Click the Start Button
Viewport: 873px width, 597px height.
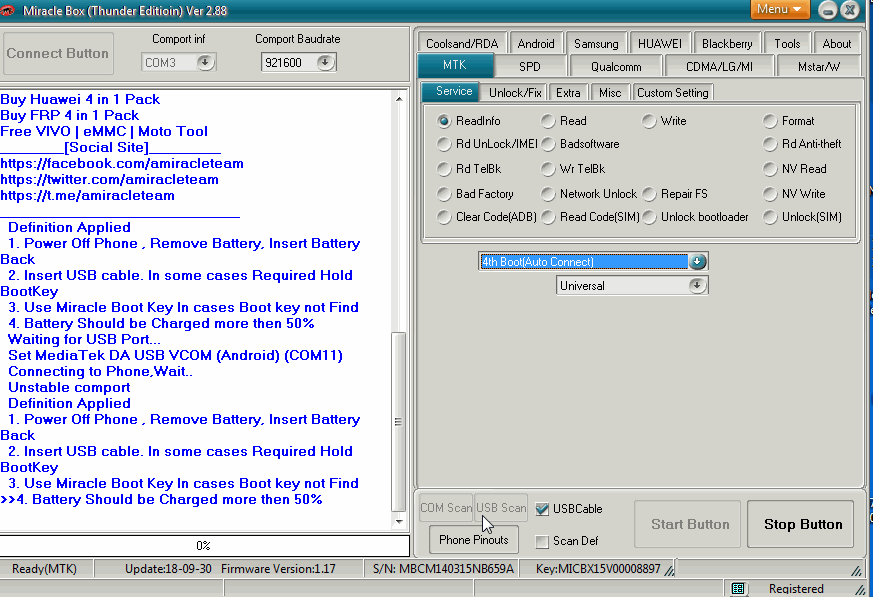pos(688,524)
